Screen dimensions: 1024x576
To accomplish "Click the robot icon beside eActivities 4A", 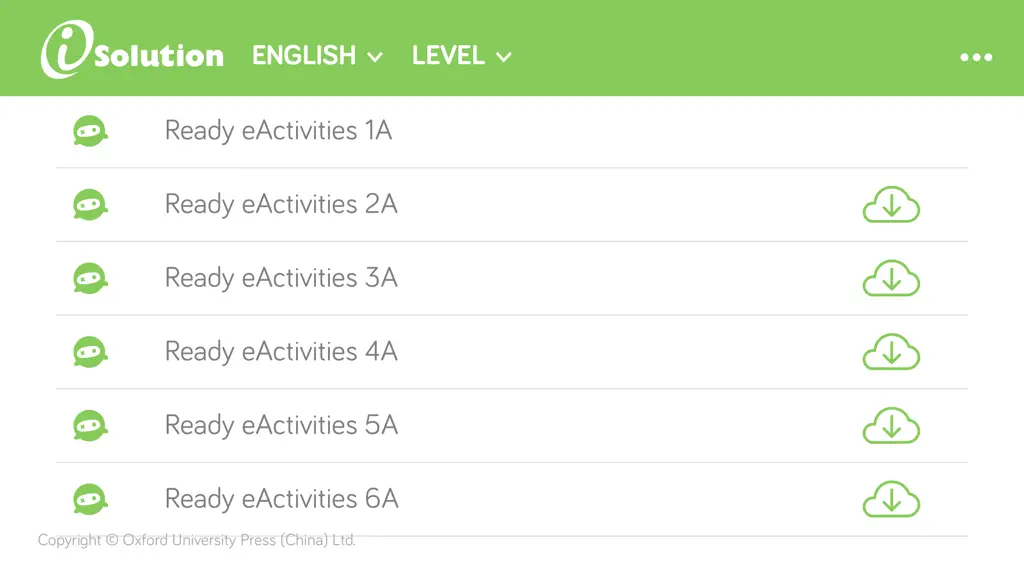I will pos(90,353).
